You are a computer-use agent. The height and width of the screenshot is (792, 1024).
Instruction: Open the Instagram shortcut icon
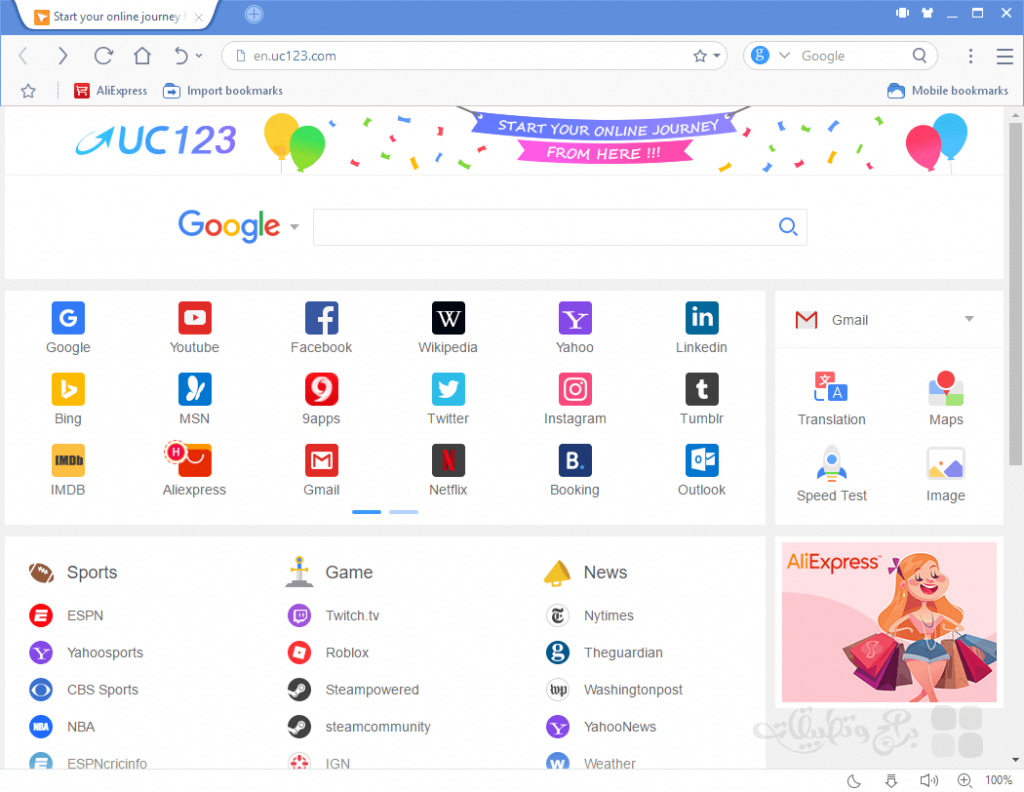tap(574, 389)
